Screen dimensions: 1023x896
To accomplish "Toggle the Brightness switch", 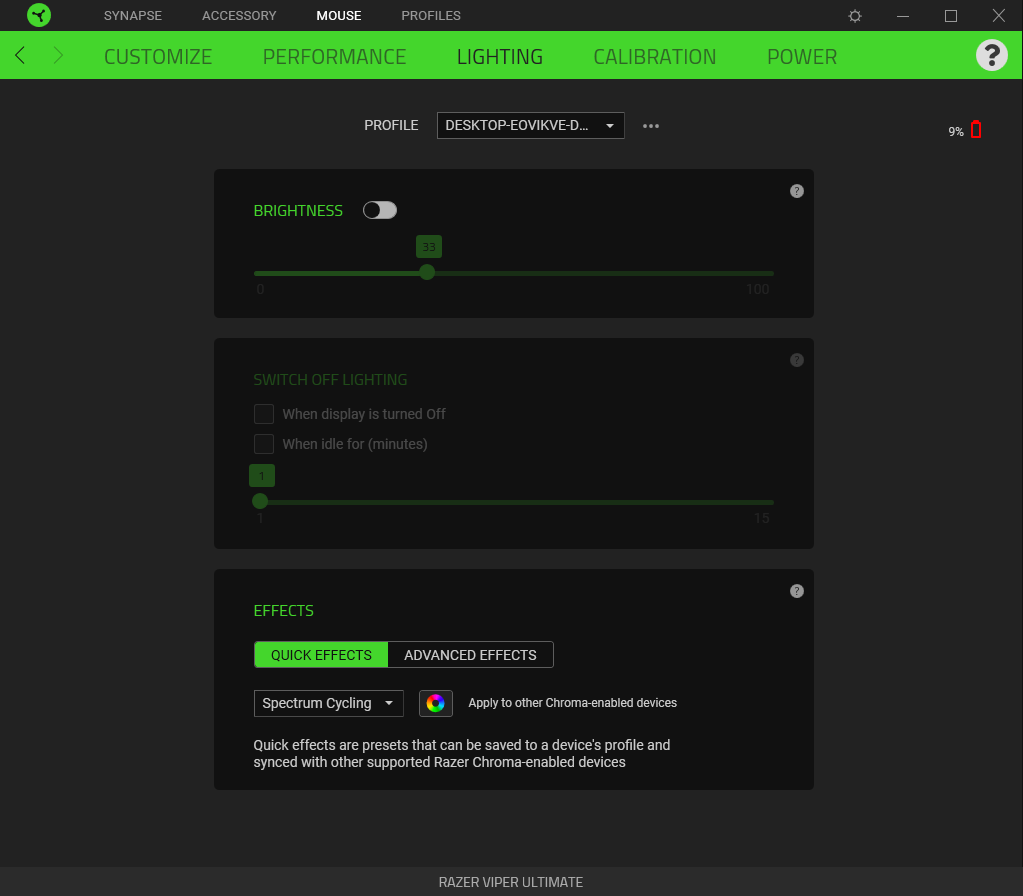I will pos(380,210).
